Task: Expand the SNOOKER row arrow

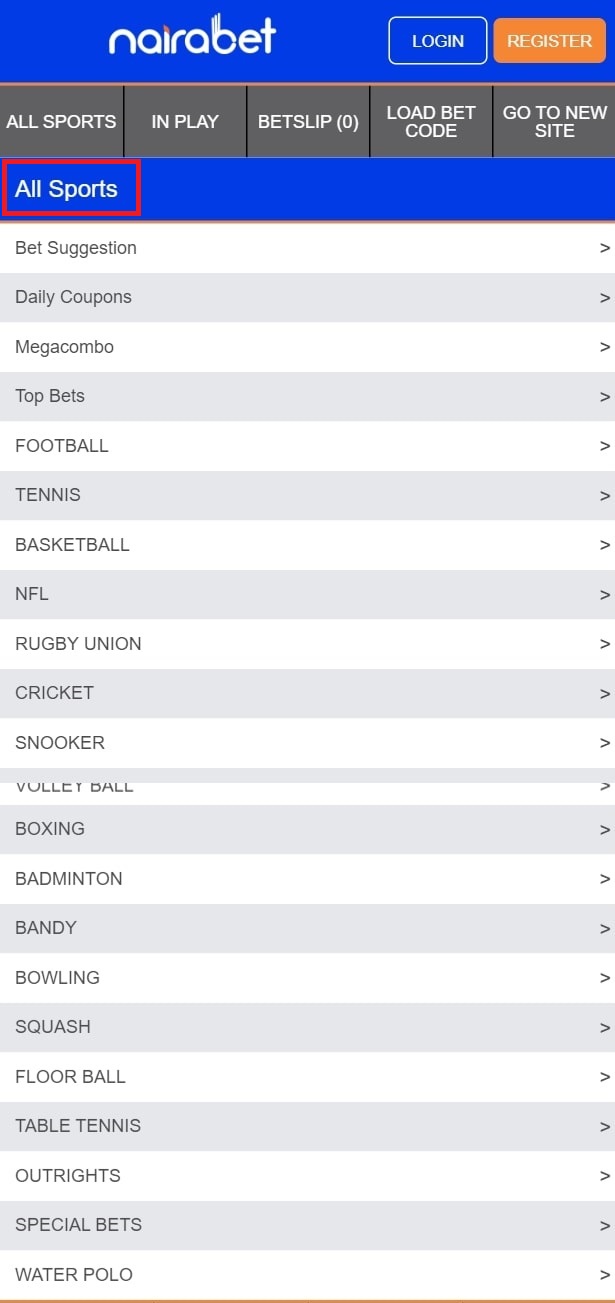Action: pyautogui.click(x=604, y=743)
